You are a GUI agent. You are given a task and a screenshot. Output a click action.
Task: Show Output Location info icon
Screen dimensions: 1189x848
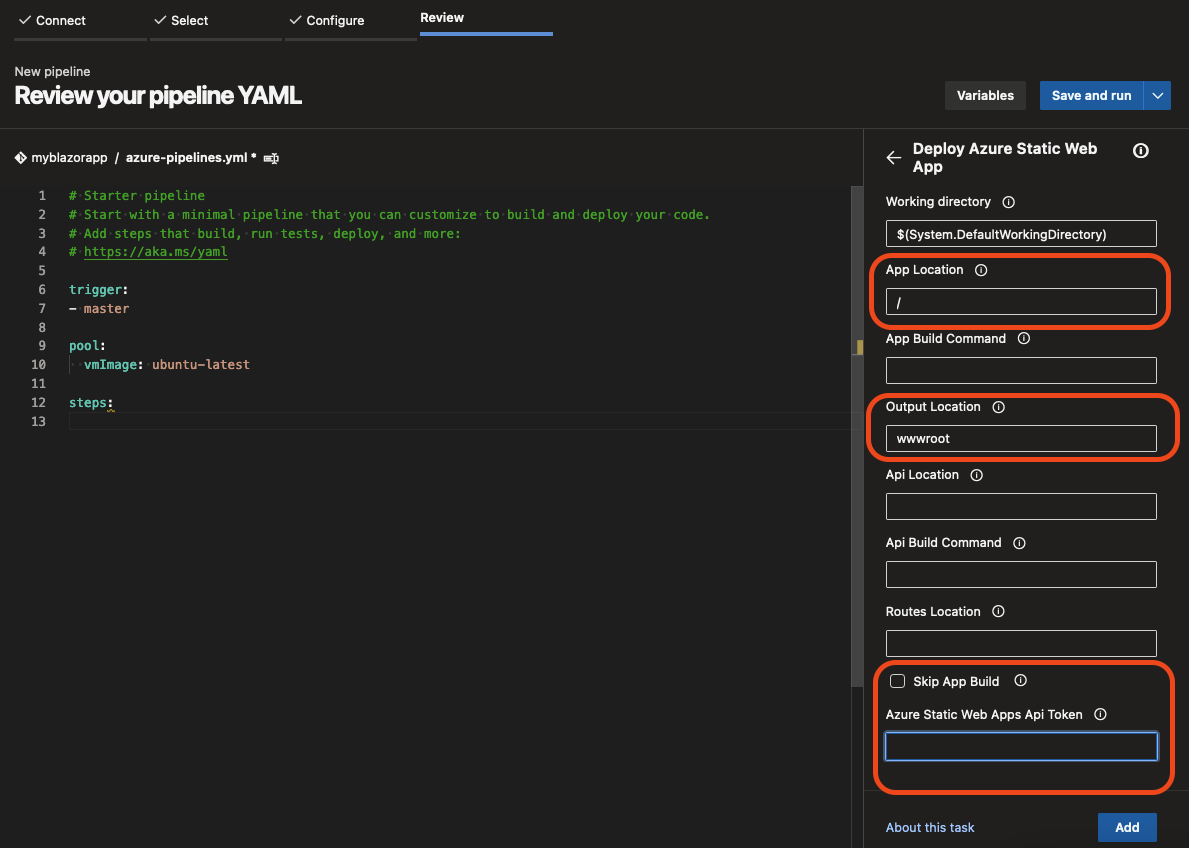pyautogui.click(x=999, y=407)
